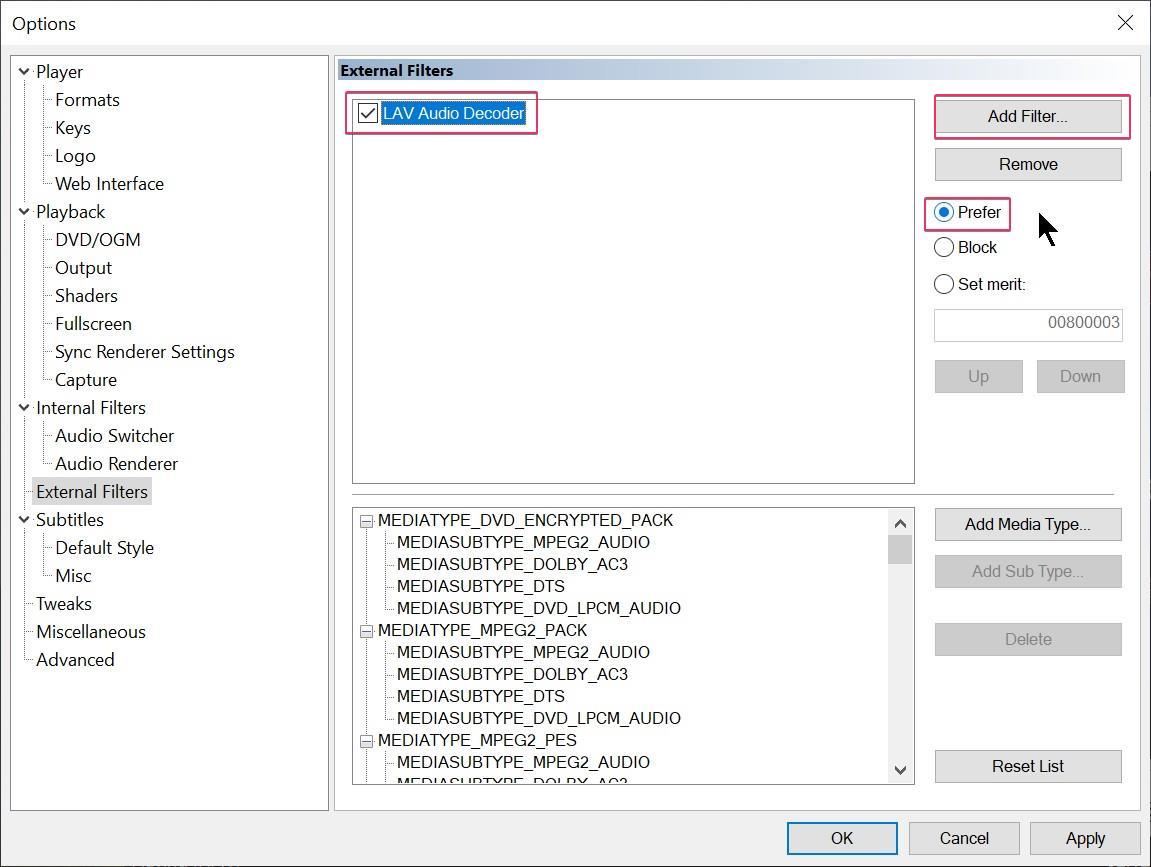Collapse MEDIATYPE_MPEG2_PACK node
The image size is (1151, 867).
point(366,631)
